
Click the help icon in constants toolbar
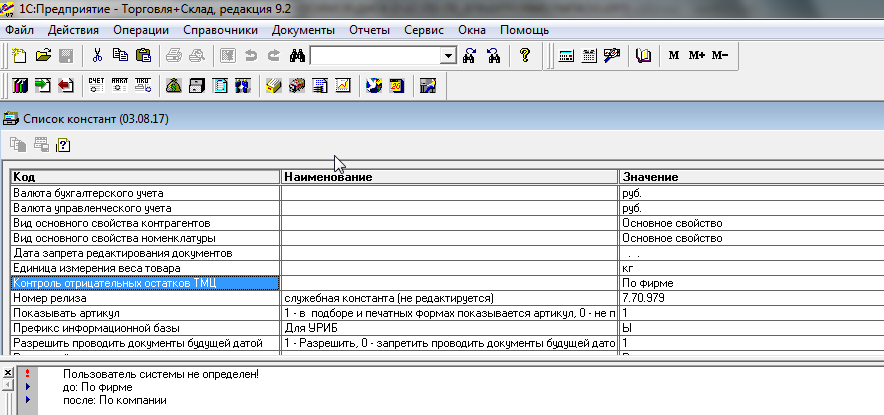[63, 145]
